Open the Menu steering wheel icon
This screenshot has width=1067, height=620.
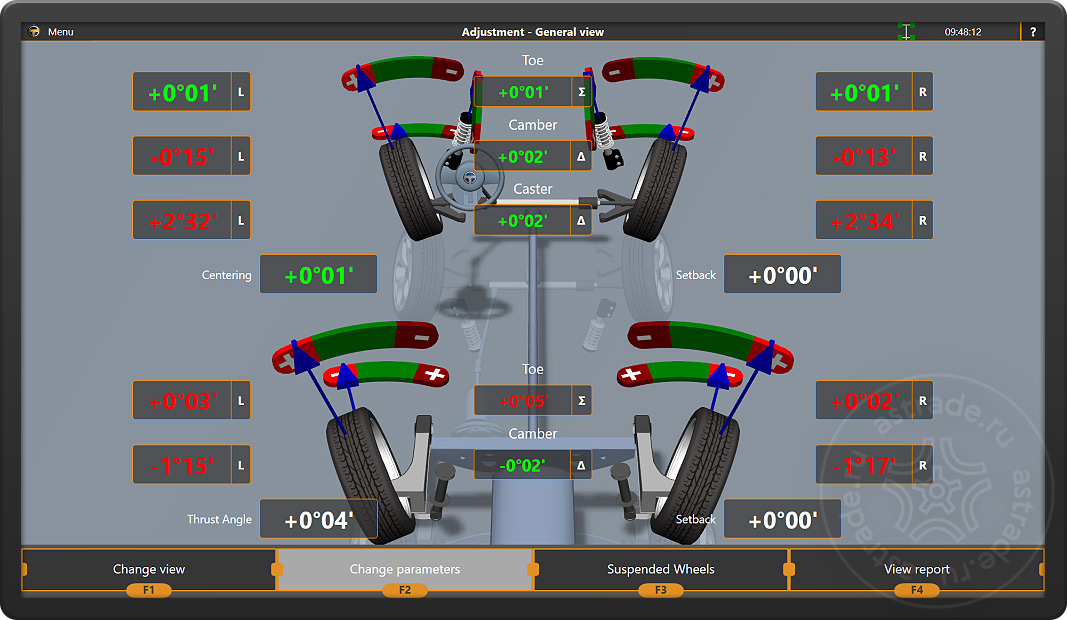pos(34,31)
